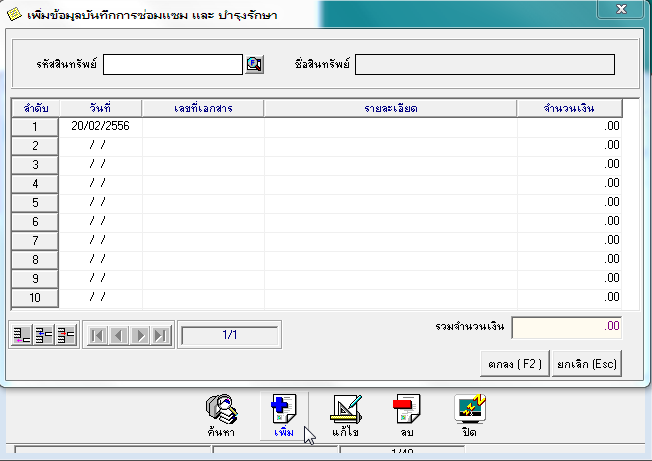Click the delete row icon with red arrow
The image size is (652, 461).
[65, 335]
